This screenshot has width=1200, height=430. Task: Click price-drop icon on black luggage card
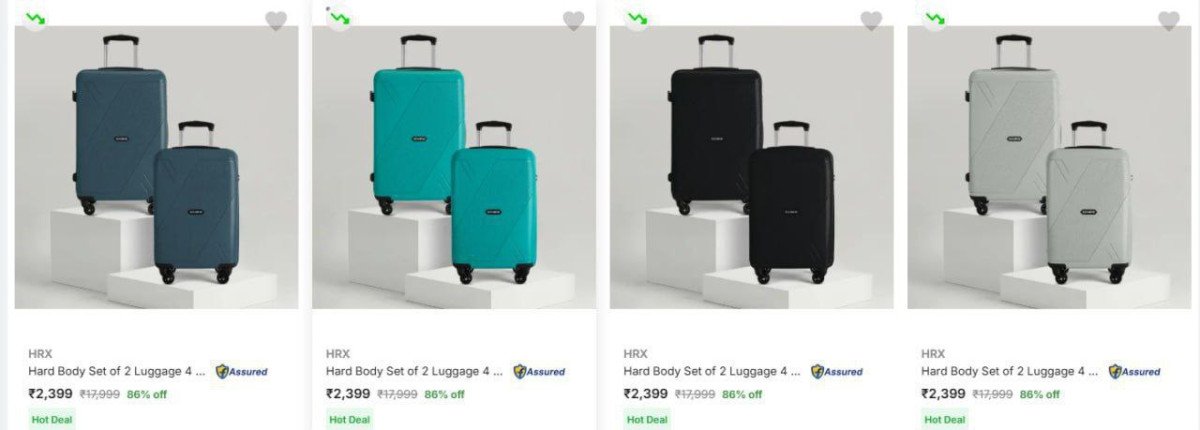[637, 19]
